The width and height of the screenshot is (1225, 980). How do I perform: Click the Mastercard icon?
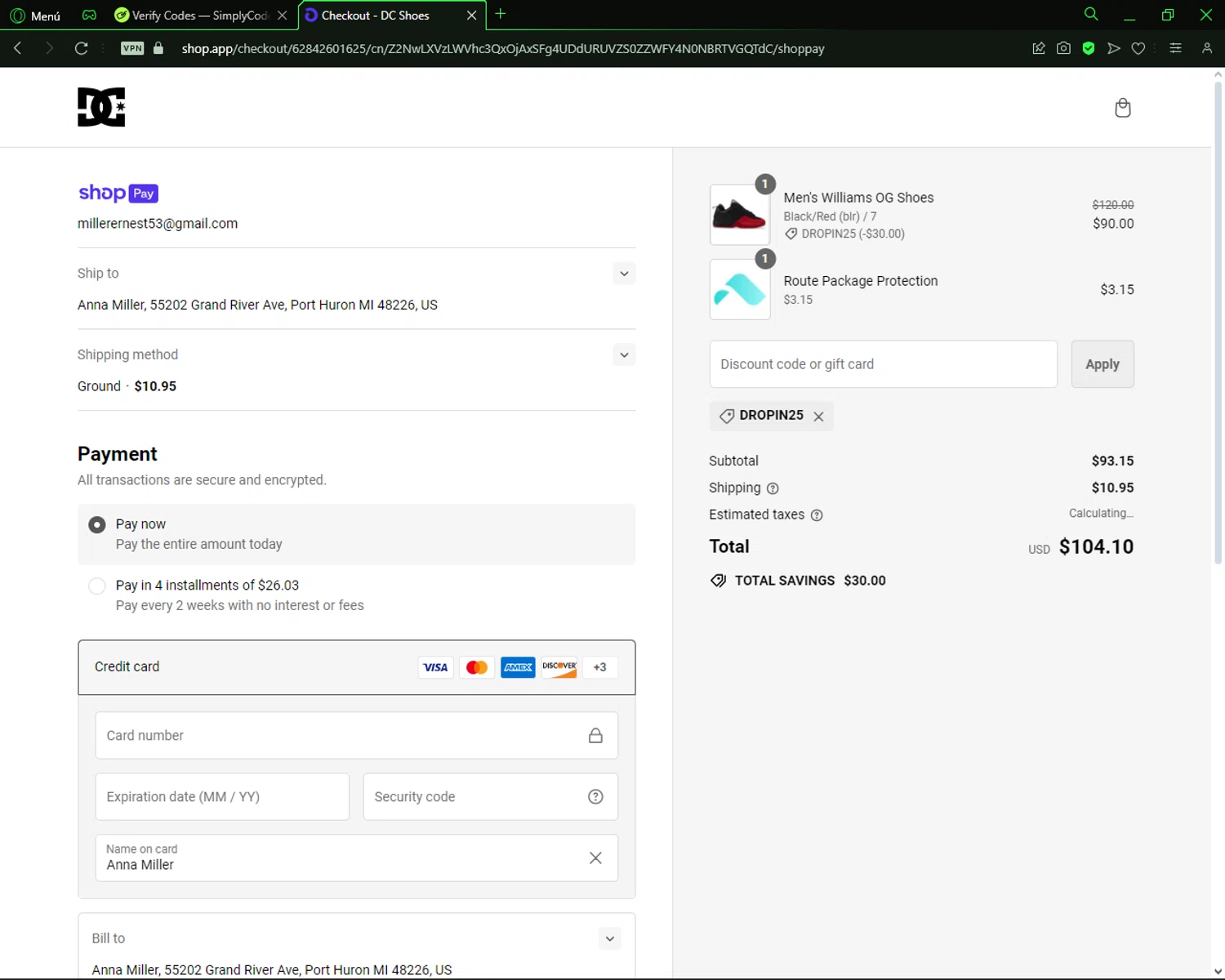click(x=477, y=667)
